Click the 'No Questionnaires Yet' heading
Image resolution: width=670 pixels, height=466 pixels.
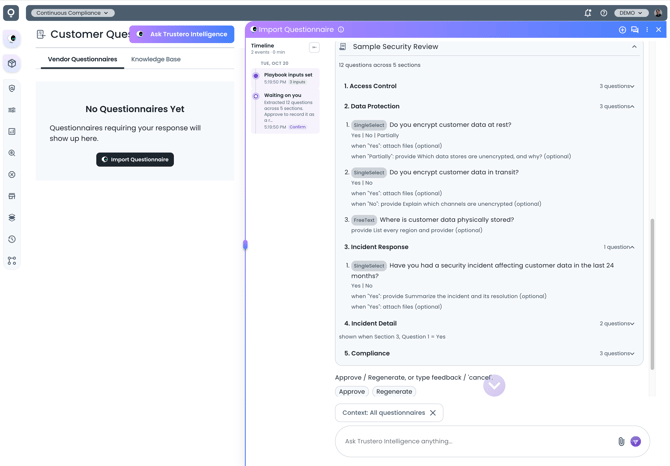[x=135, y=109]
